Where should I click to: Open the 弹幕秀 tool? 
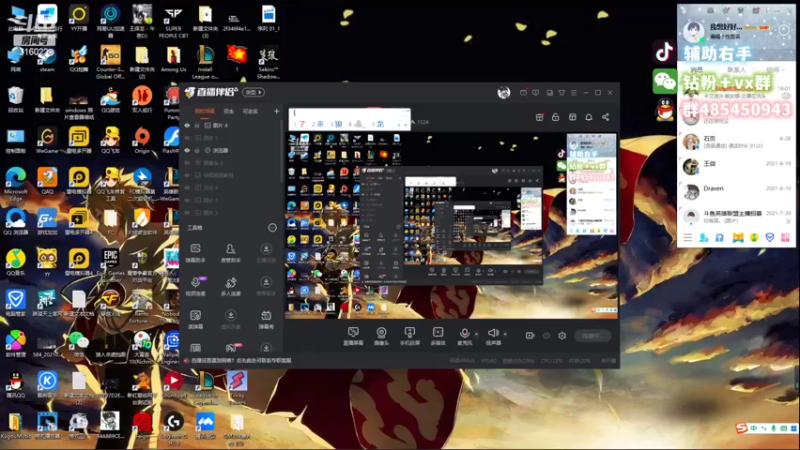click(x=266, y=319)
